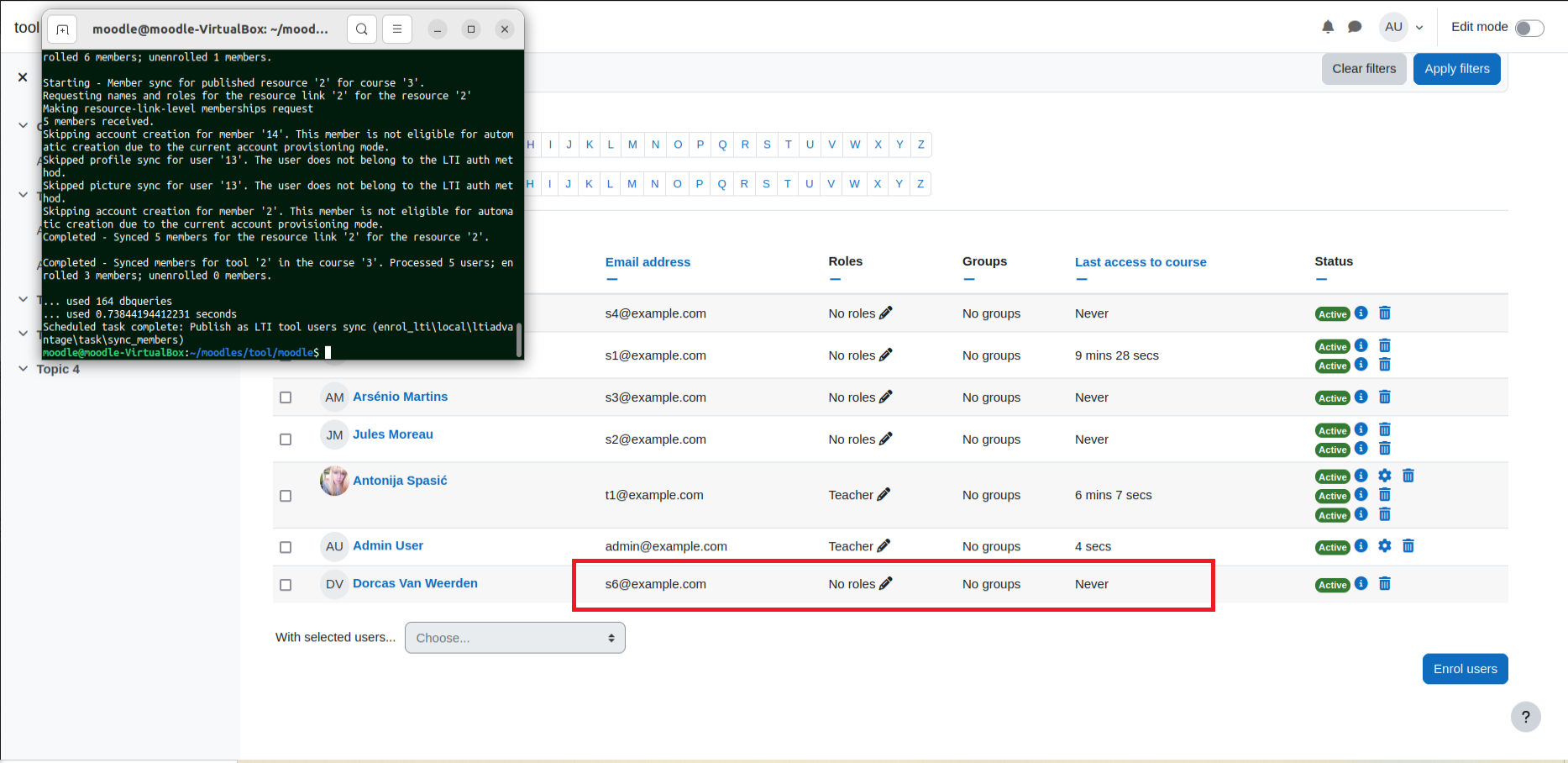
Task: Open the help question mark button
Action: pyautogui.click(x=1526, y=717)
